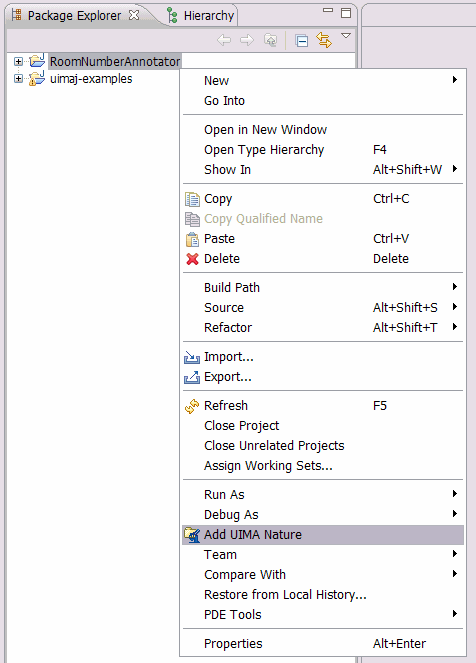
Task: Click the Refresh arrows icon
Action: click(x=192, y=406)
